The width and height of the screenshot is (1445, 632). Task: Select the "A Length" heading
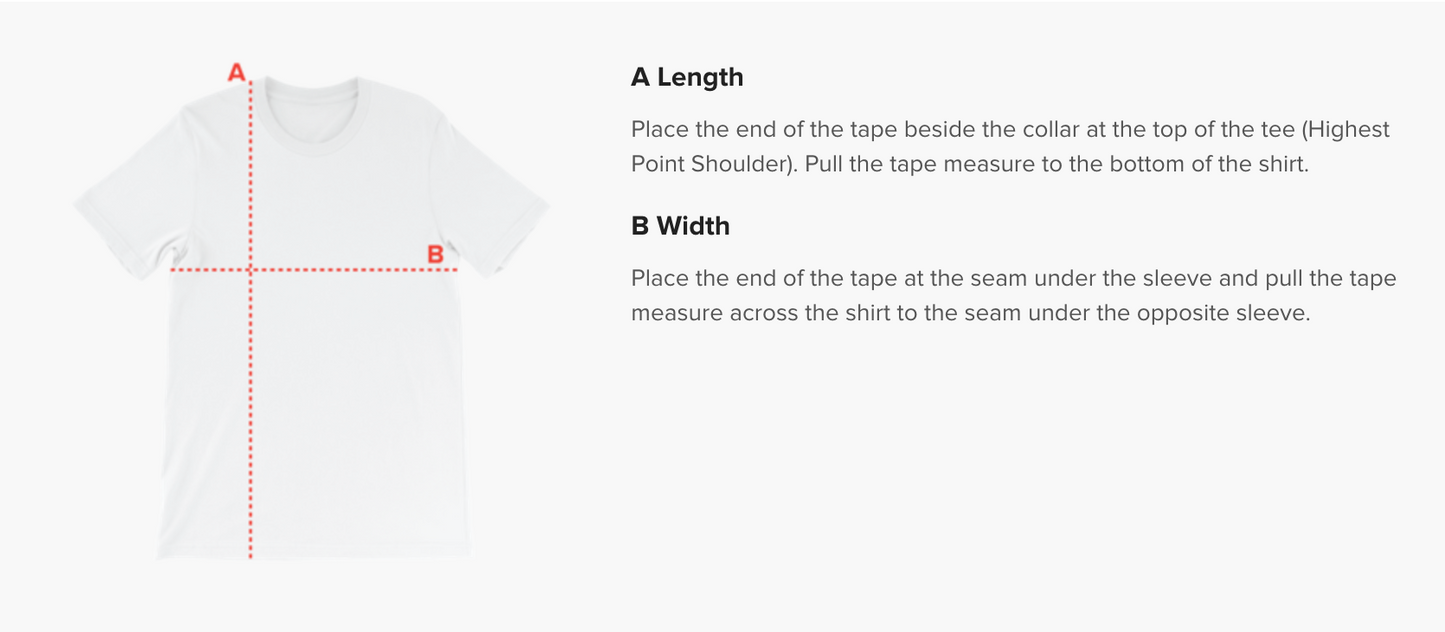(687, 77)
